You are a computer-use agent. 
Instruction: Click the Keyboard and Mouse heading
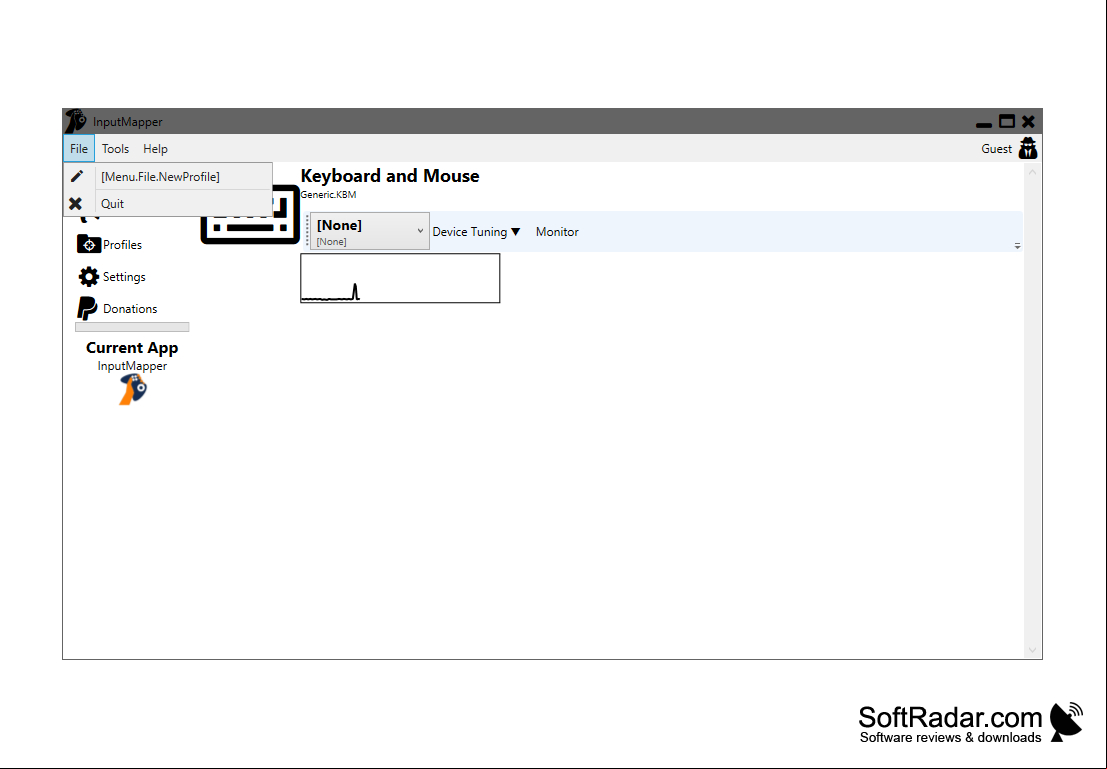[390, 176]
